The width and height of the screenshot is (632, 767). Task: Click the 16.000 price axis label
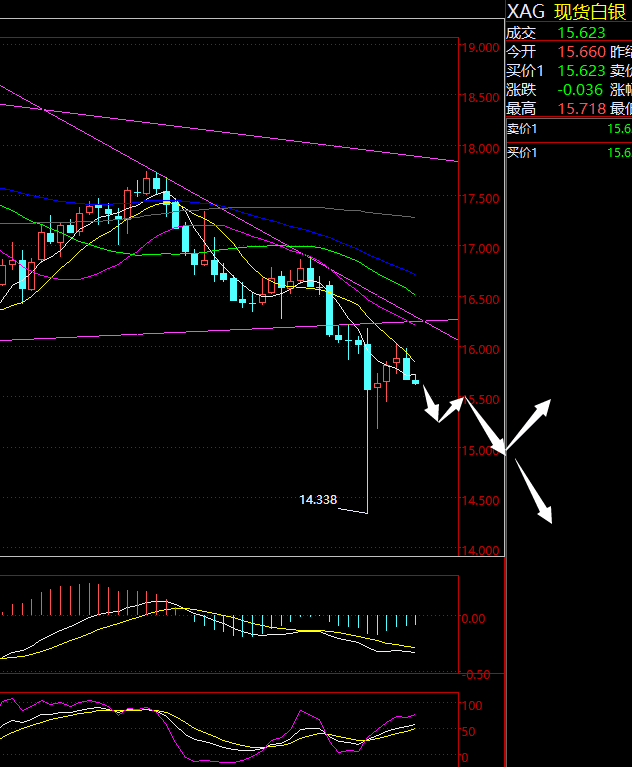pos(480,349)
